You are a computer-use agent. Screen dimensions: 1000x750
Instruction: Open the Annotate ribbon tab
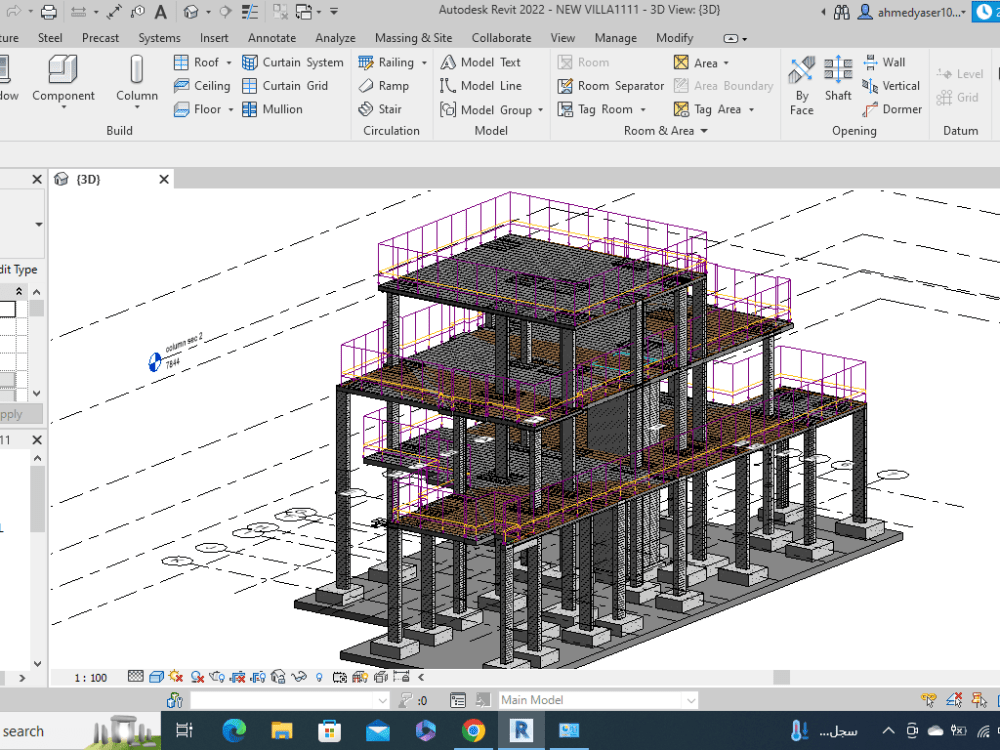pyautogui.click(x=272, y=38)
